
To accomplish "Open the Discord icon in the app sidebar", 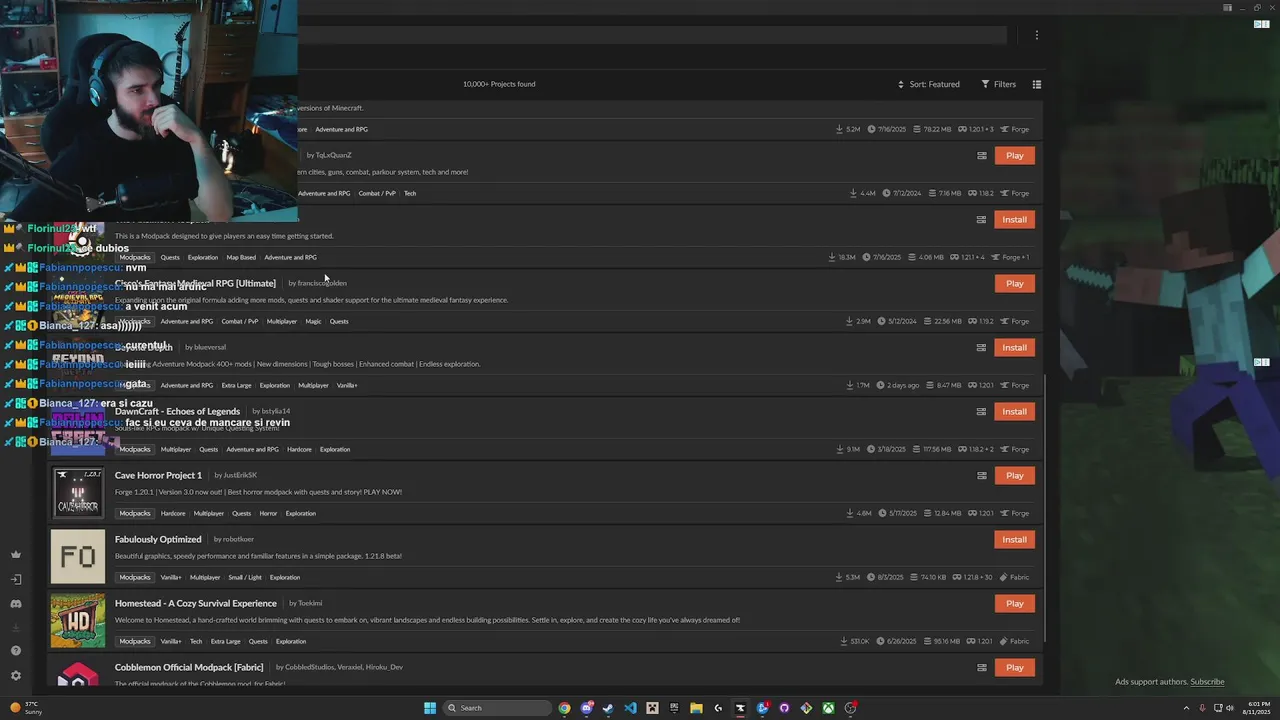I will [x=15, y=604].
